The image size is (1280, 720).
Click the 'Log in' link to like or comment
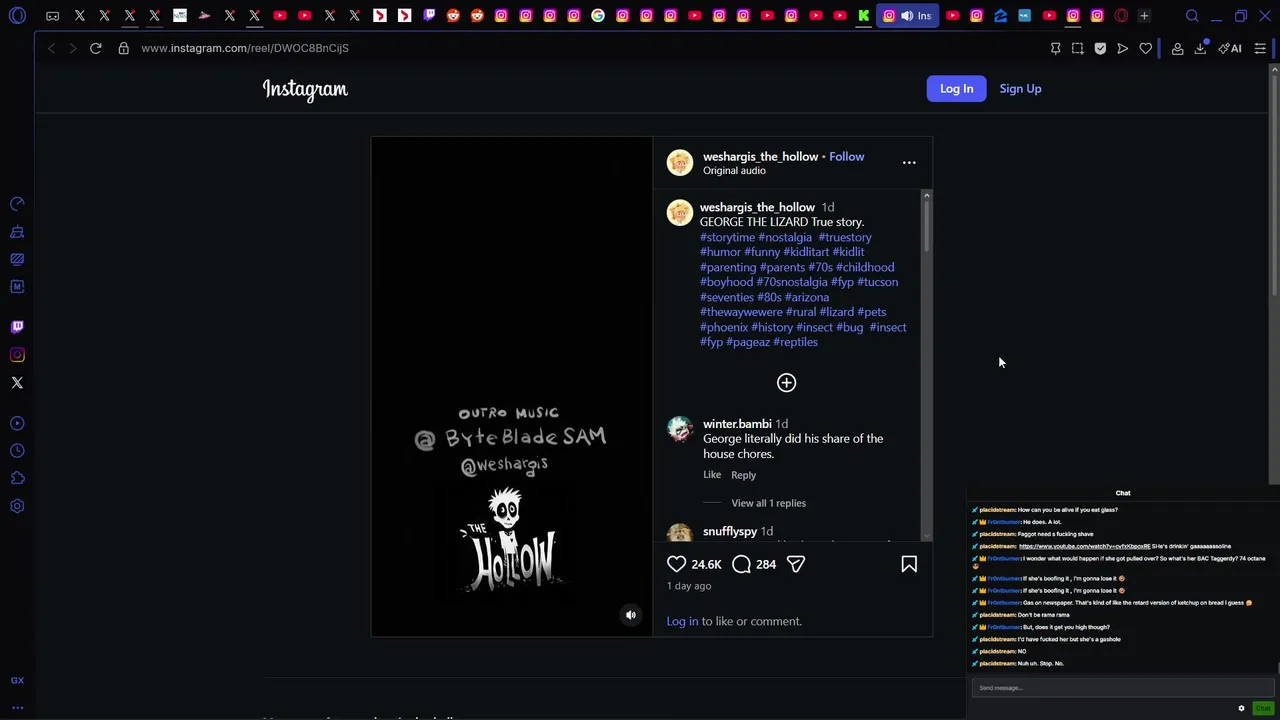tap(682, 621)
